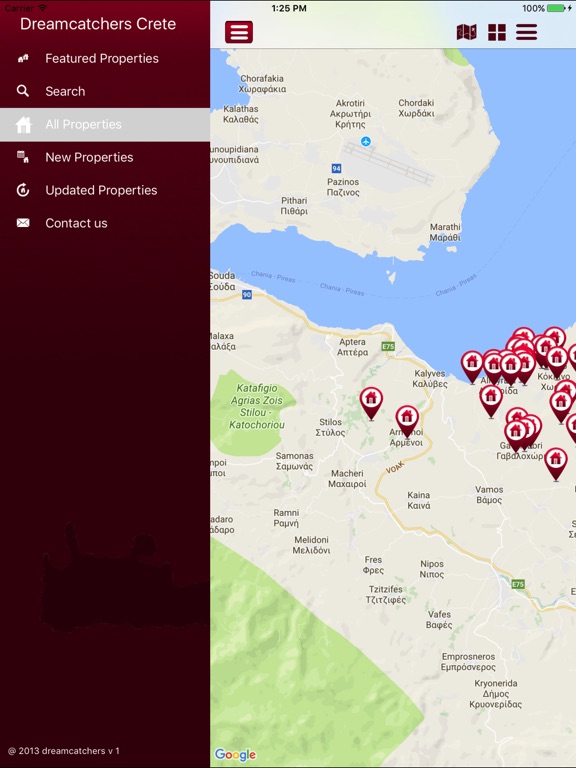576x768 pixels.
Task: Select property pin at Armenoi
Action: [407, 421]
